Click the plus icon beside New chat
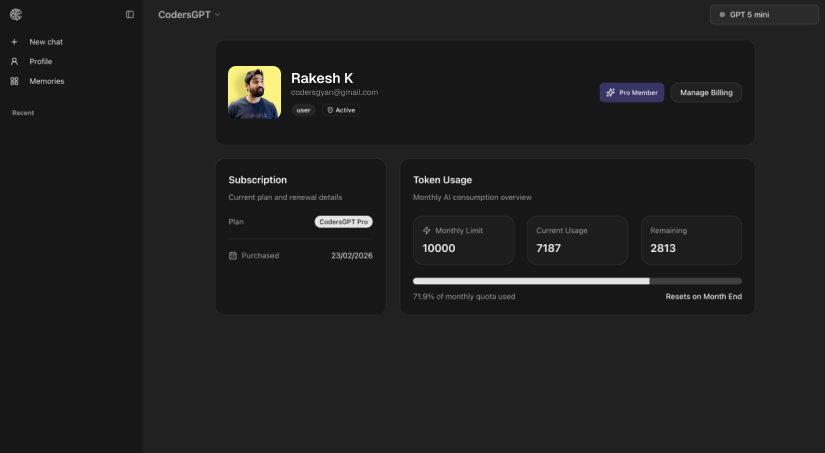 (14, 42)
